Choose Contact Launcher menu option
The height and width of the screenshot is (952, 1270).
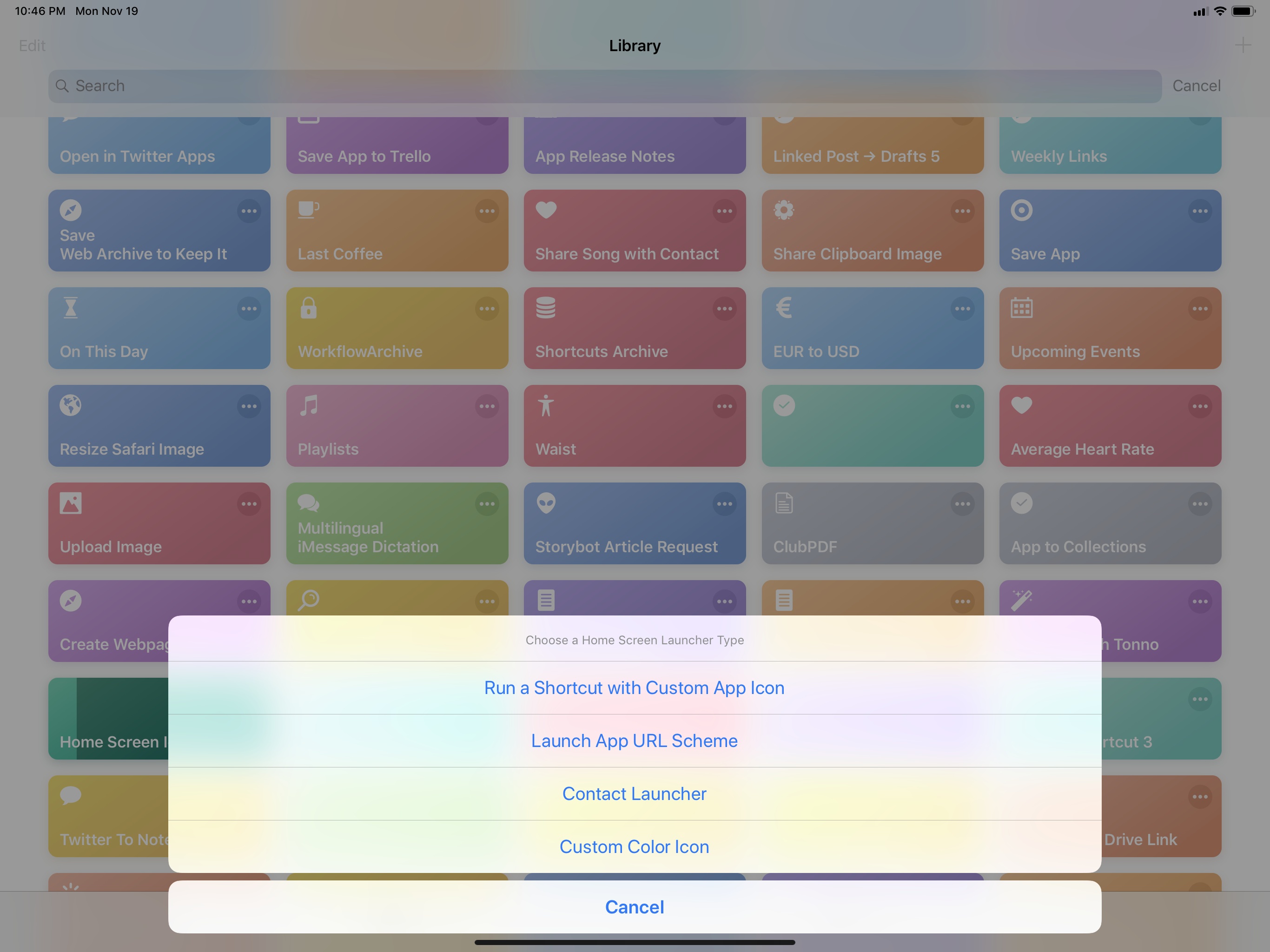tap(634, 793)
